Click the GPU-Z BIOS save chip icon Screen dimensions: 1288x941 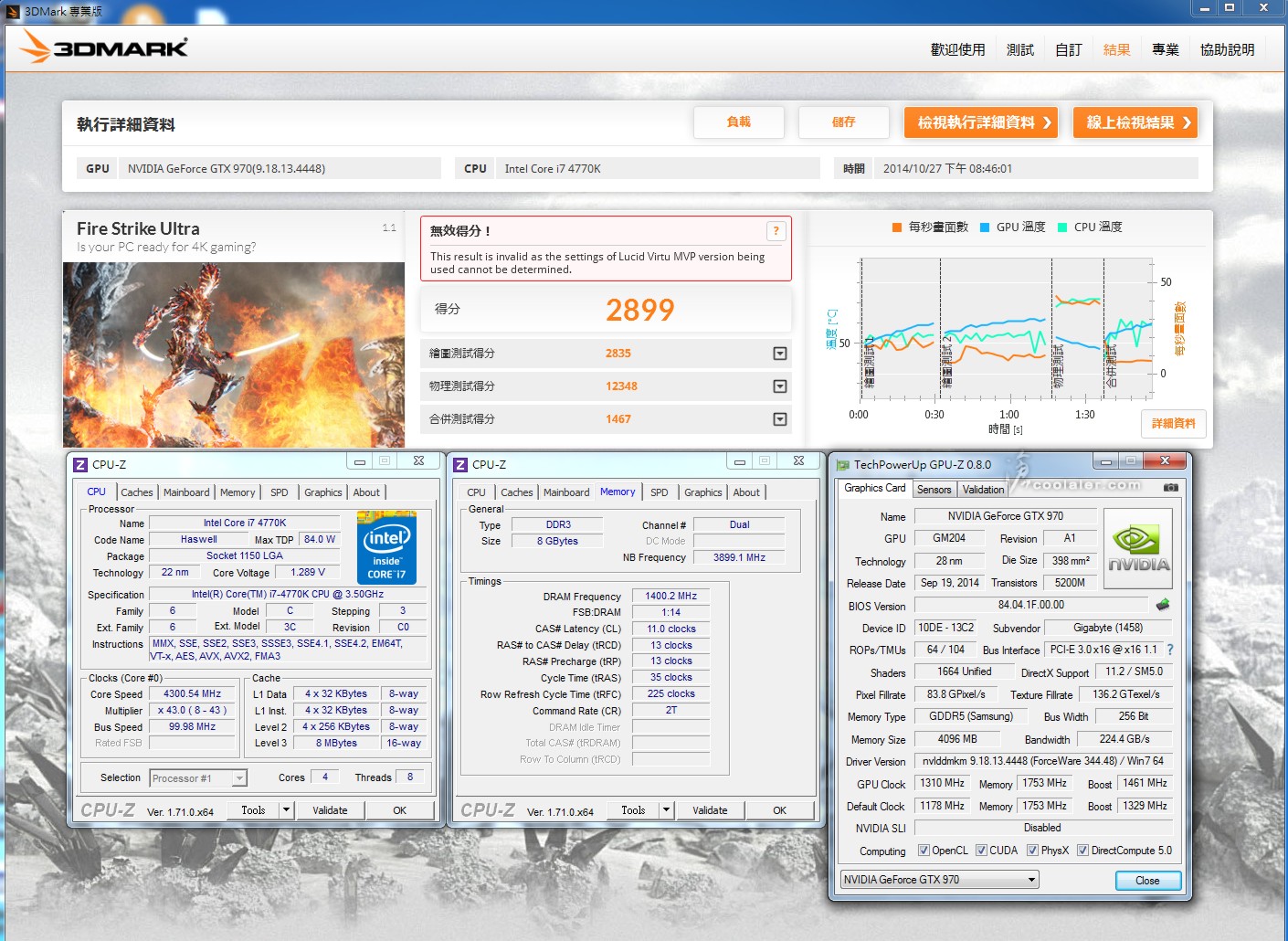click(1162, 605)
